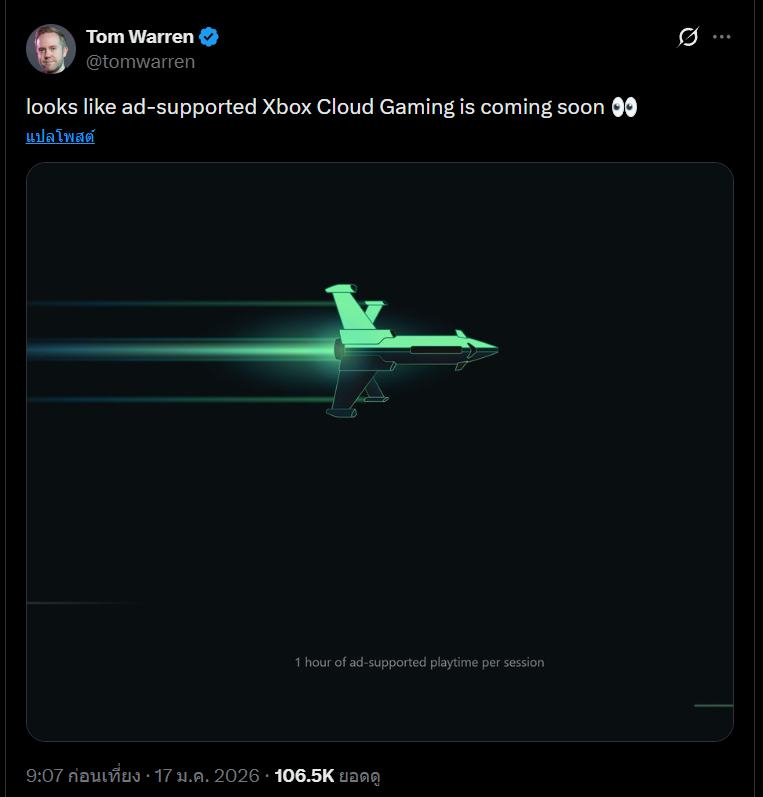The width and height of the screenshot is (763, 797).
Task: Open the Grok icon beside the tweet header
Action: click(688, 38)
